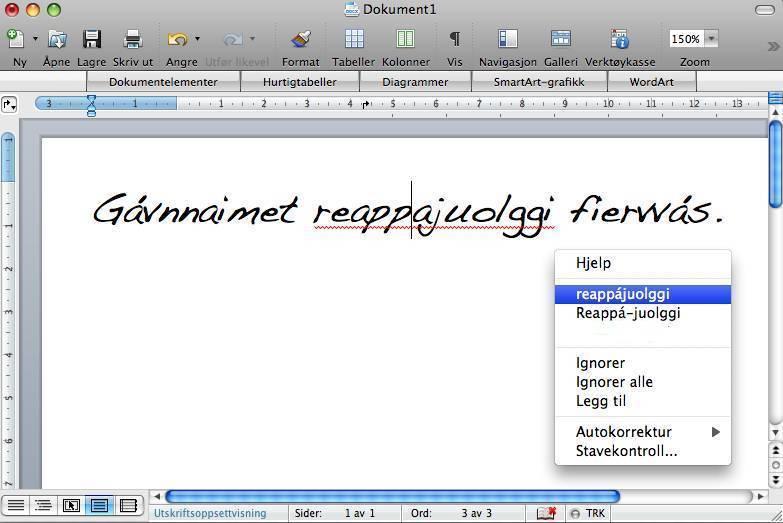
Task: Click horizontal scrollbar right arrow
Action: tap(761, 497)
